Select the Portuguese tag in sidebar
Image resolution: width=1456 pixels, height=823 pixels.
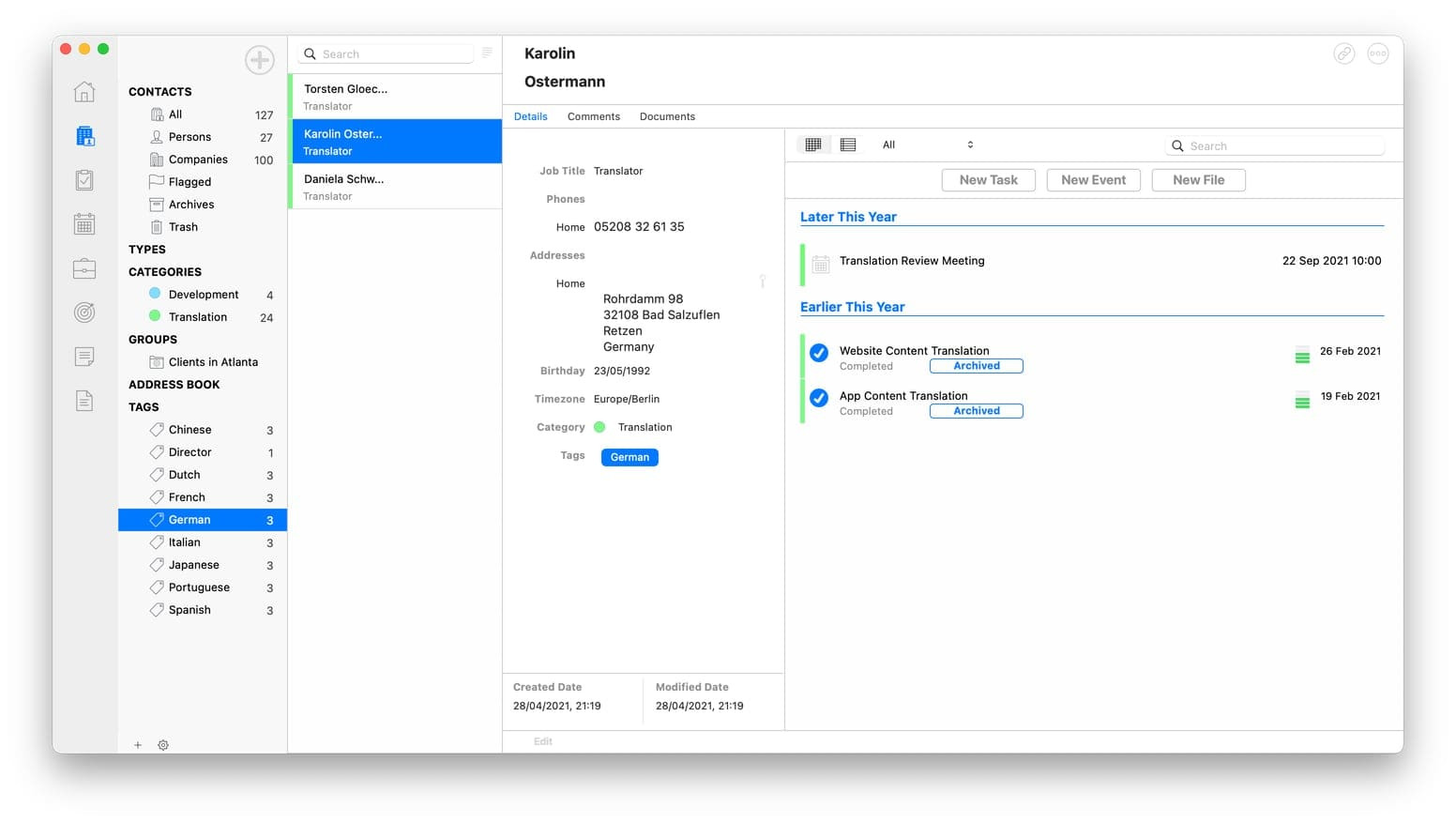(x=203, y=587)
